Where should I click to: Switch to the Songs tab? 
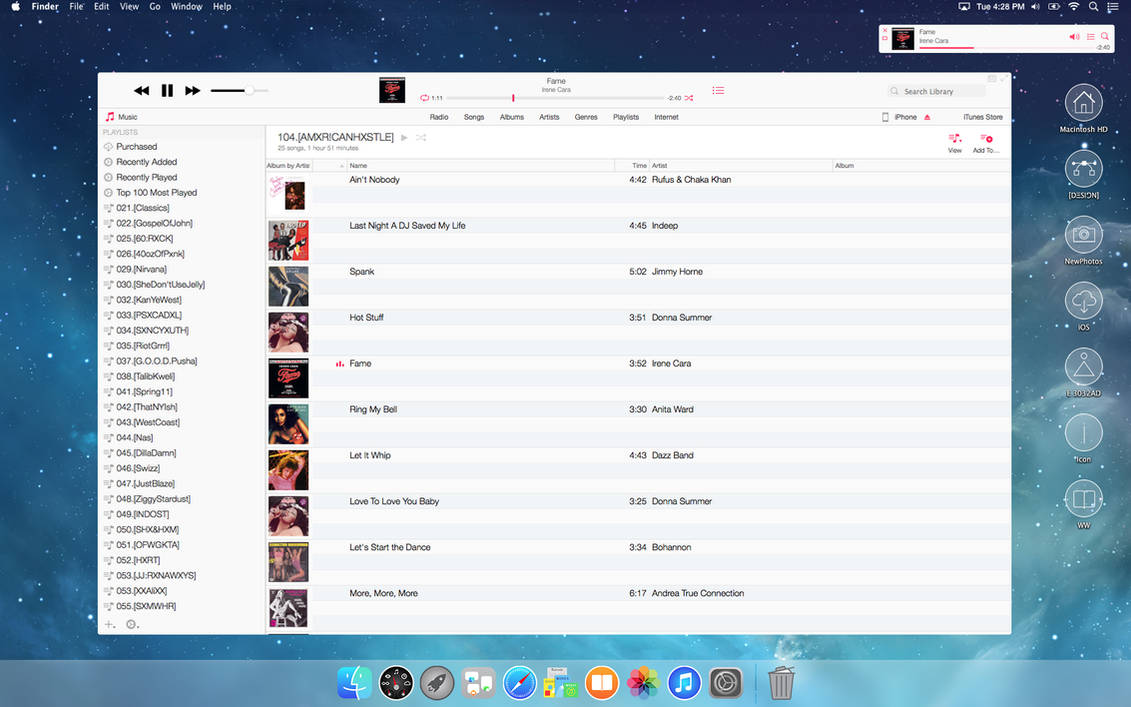(x=474, y=117)
